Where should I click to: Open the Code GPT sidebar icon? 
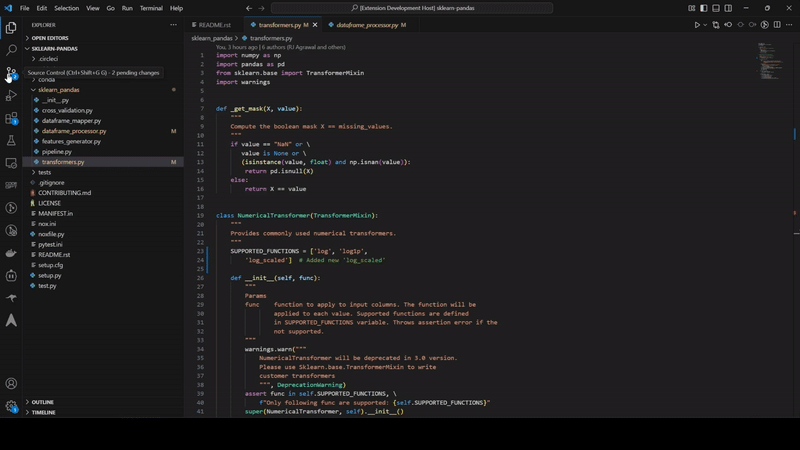(x=11, y=185)
